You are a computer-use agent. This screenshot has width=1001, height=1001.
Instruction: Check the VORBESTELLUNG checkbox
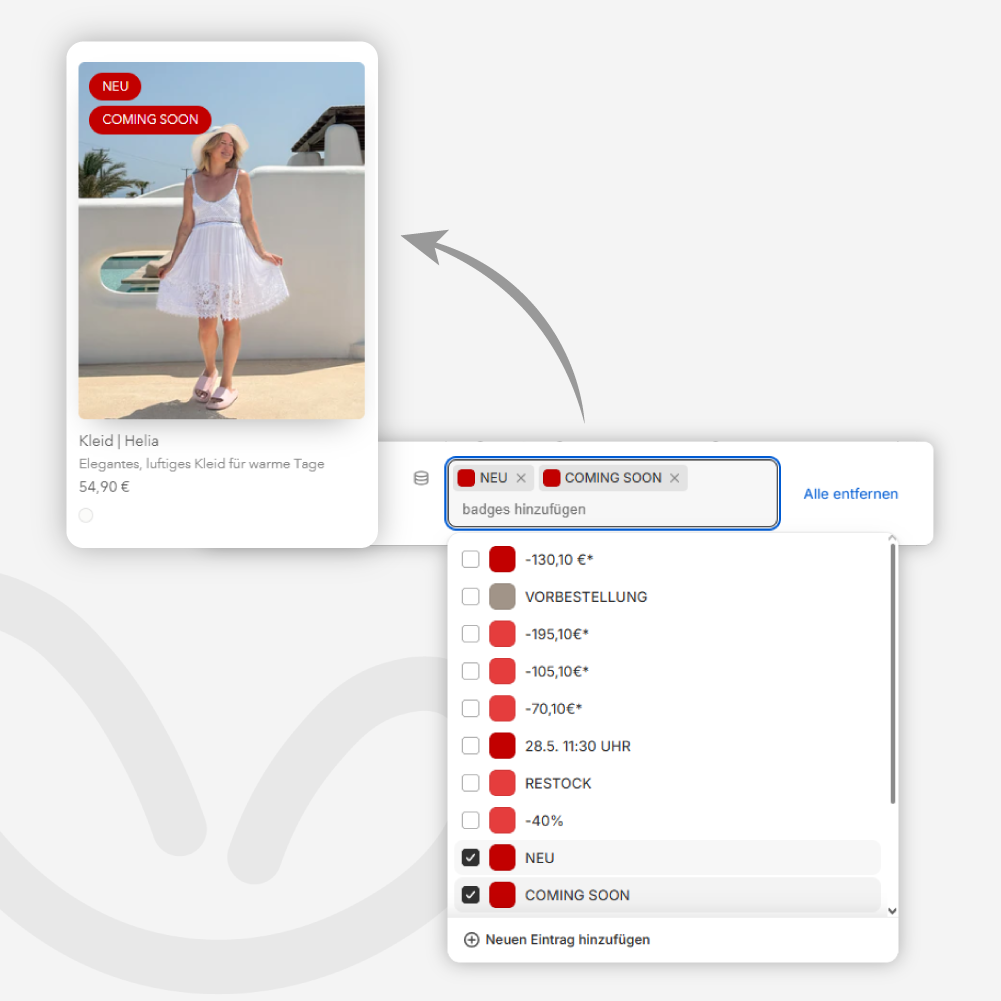[470, 596]
